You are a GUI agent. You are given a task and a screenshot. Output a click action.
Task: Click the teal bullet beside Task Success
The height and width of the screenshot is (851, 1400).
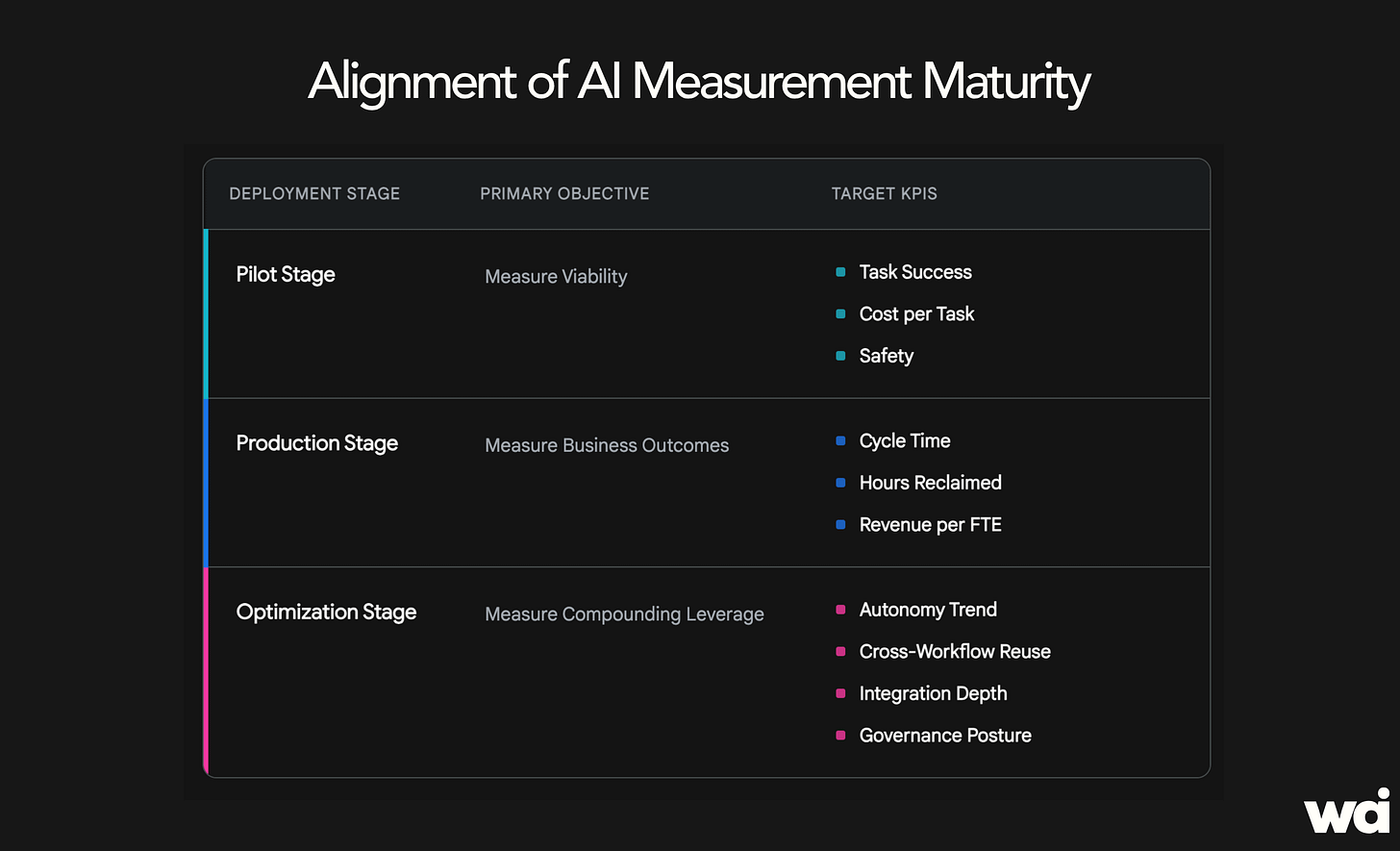(840, 272)
